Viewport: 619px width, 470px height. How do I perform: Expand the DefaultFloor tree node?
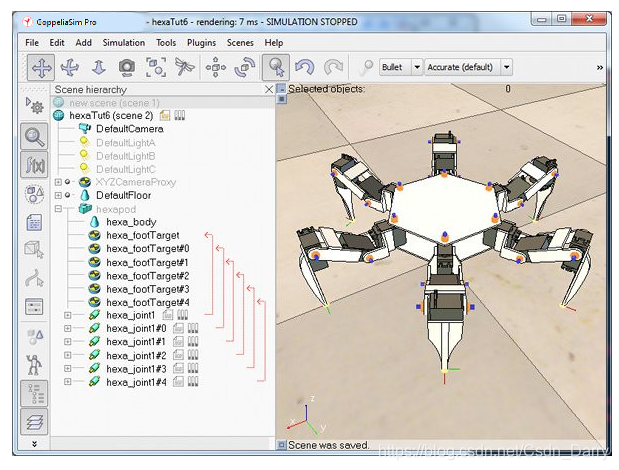(58, 195)
